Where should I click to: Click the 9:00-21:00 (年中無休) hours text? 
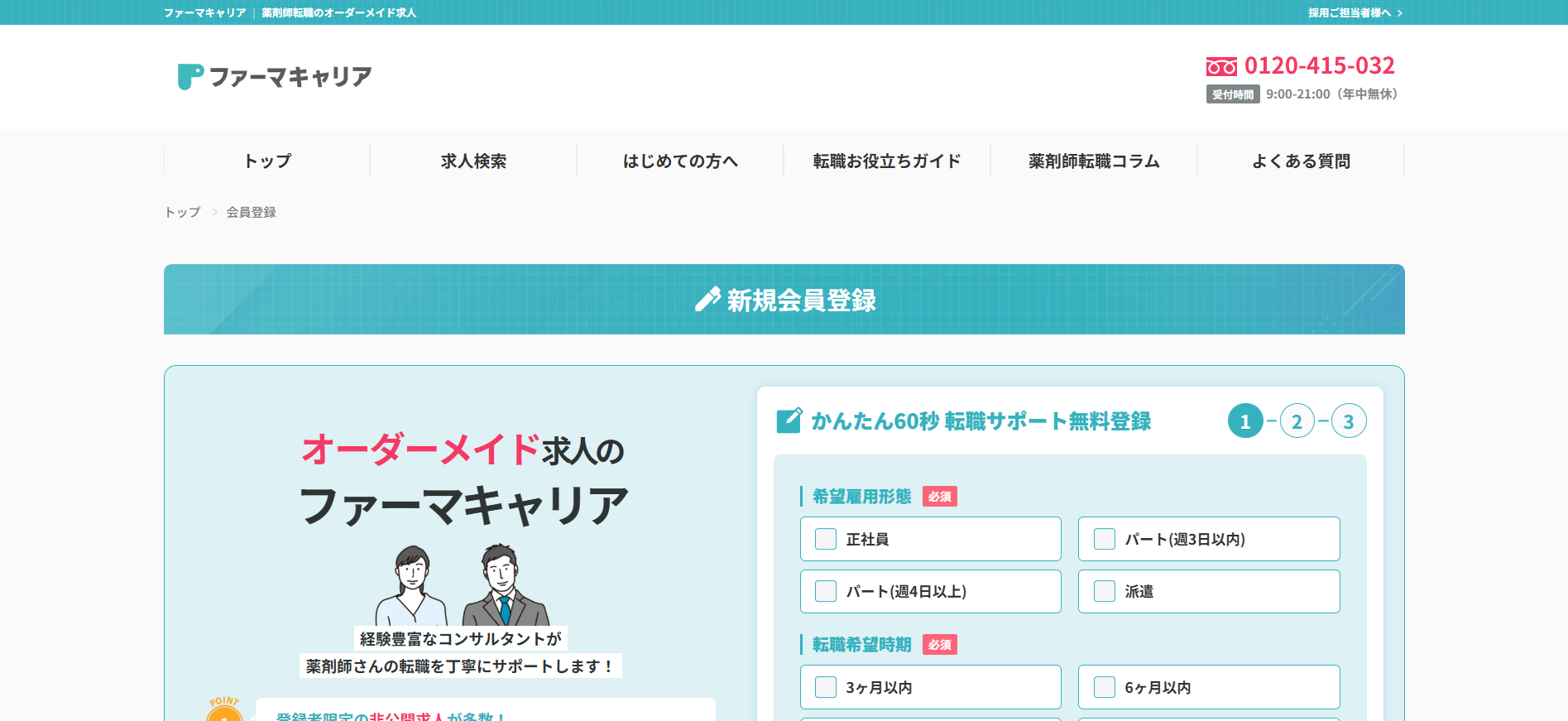click(1332, 94)
